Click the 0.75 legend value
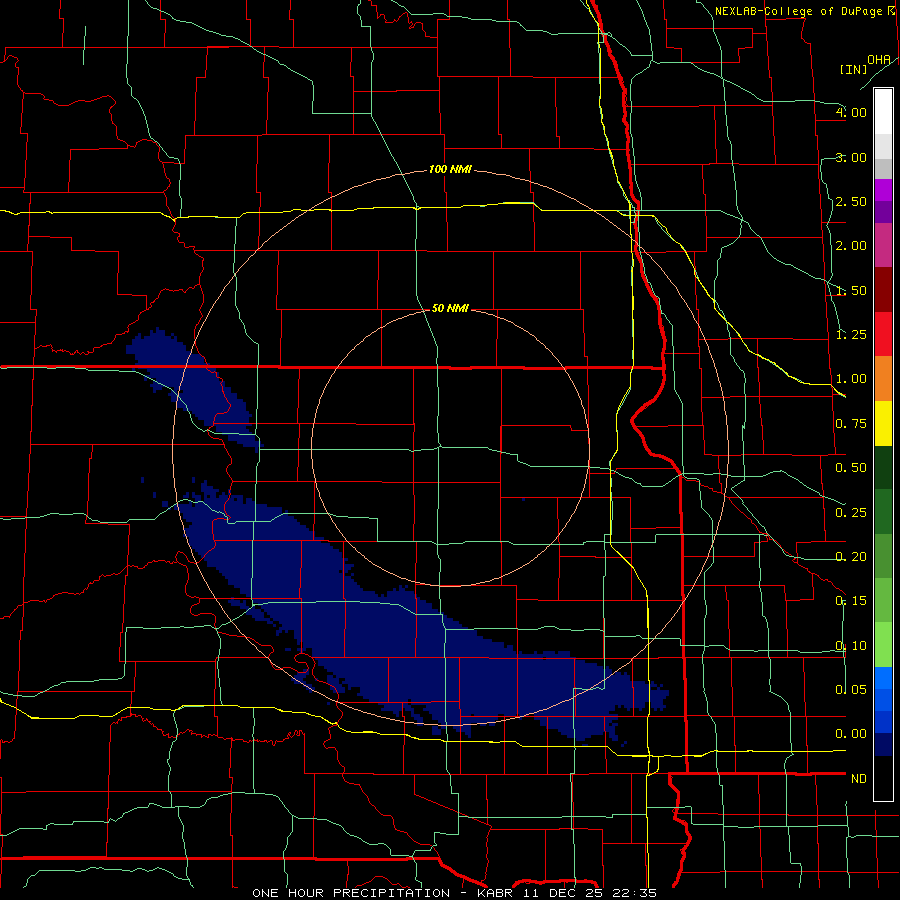 pyautogui.click(x=851, y=424)
